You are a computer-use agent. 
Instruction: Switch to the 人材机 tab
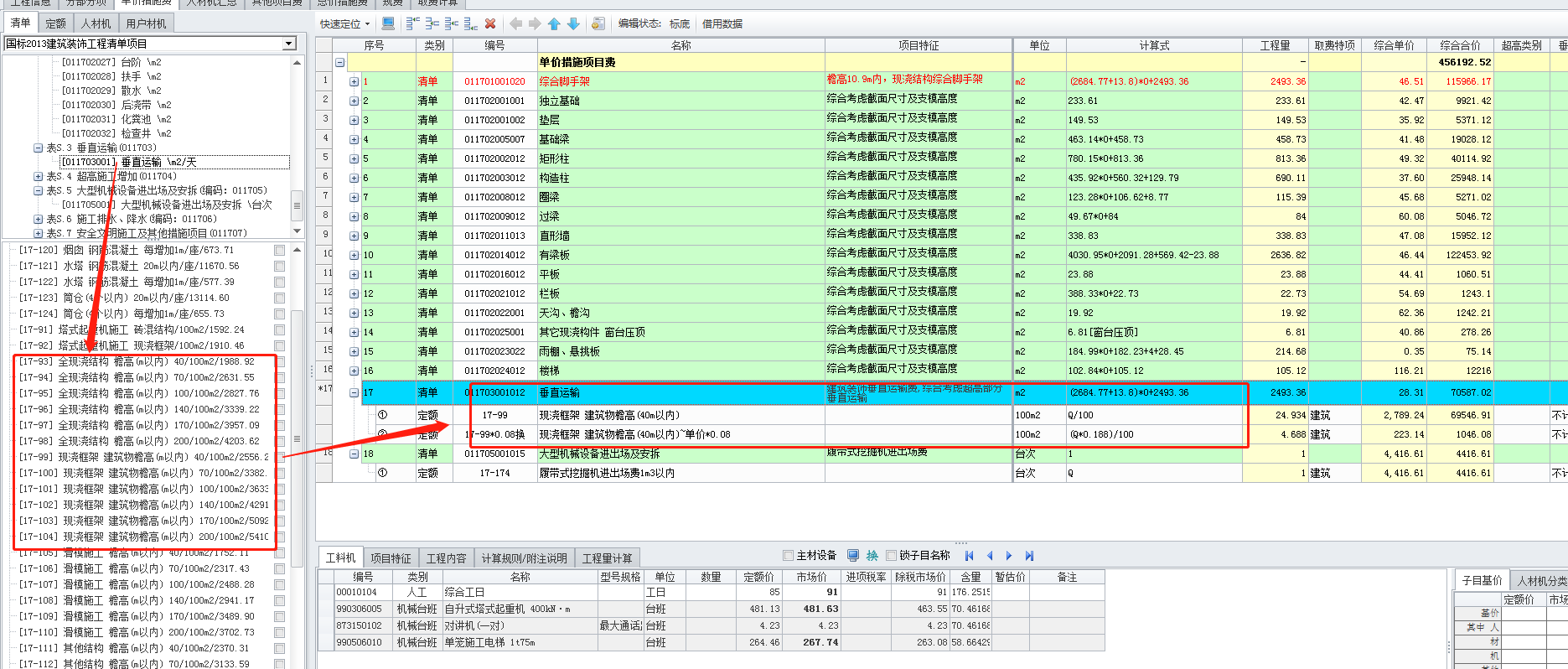coord(96,23)
